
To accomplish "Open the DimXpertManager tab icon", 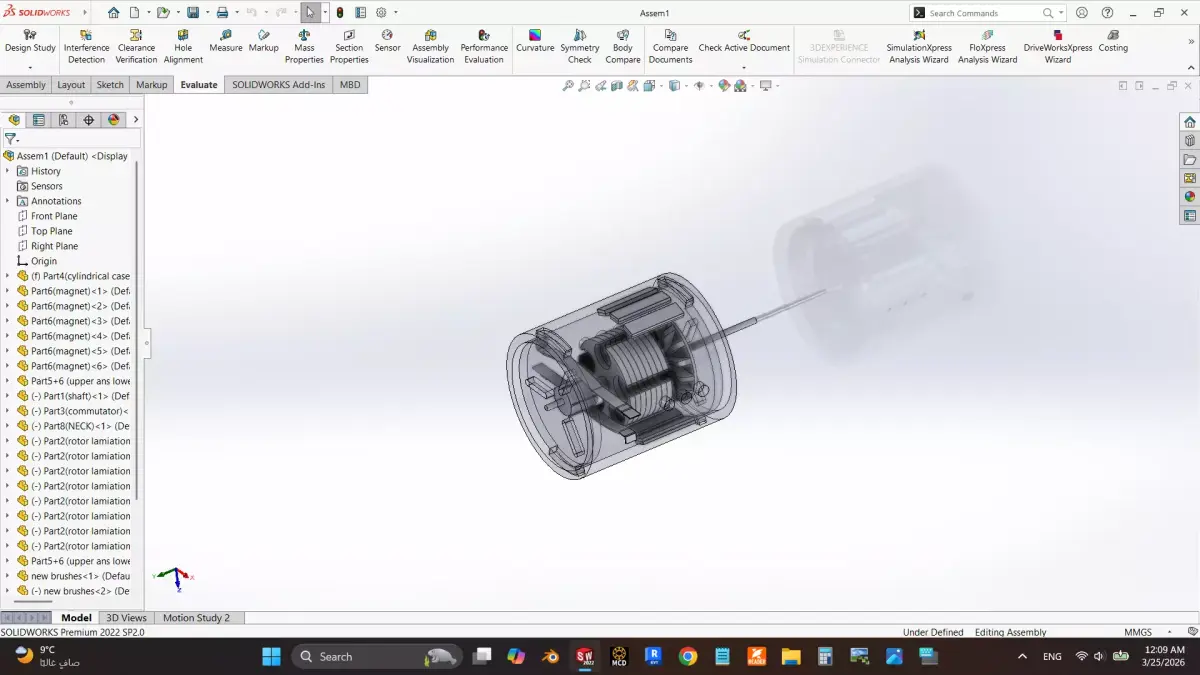I will 89,120.
